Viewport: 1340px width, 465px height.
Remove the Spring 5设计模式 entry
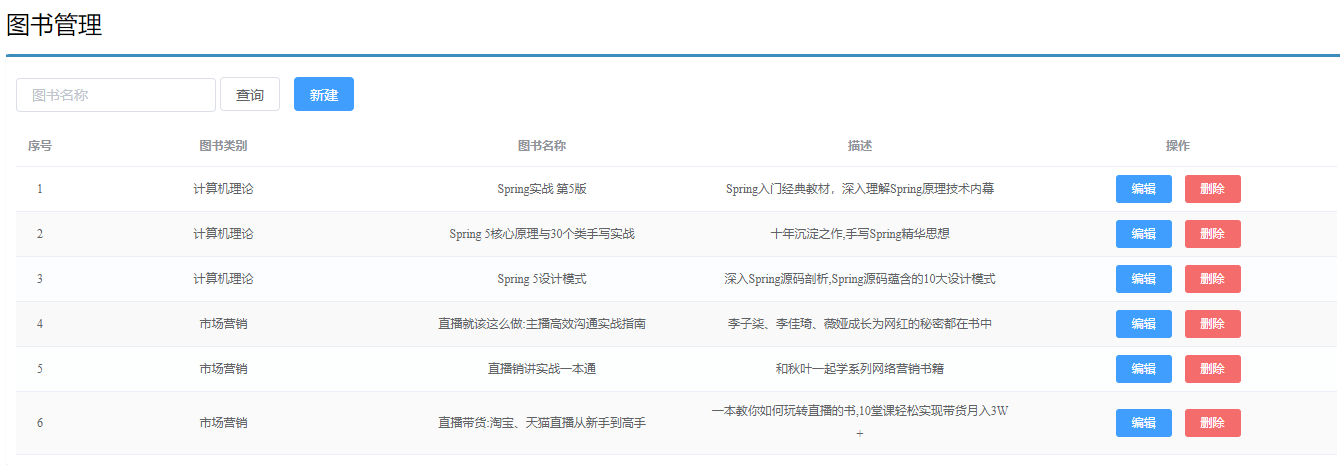click(1212, 279)
